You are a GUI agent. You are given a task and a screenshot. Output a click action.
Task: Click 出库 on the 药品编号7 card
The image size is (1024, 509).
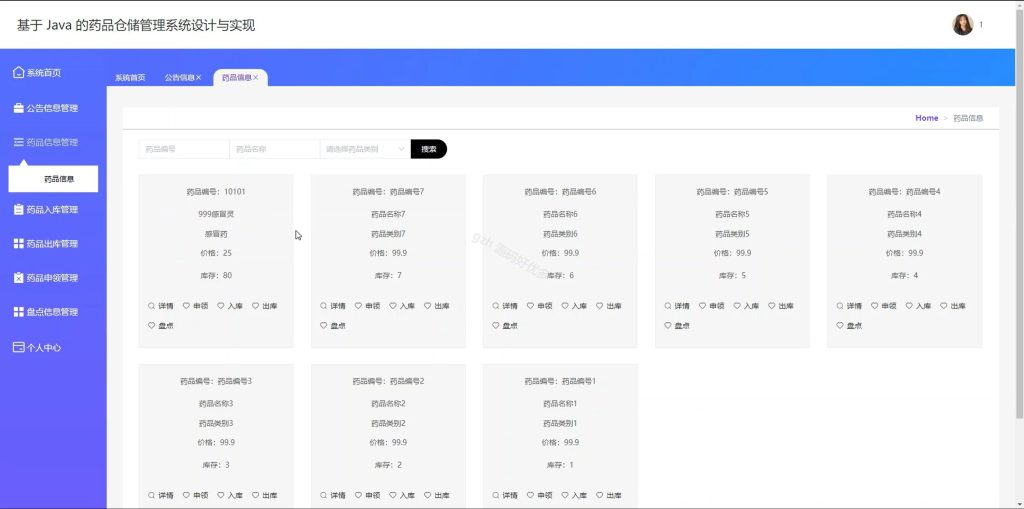click(436, 306)
